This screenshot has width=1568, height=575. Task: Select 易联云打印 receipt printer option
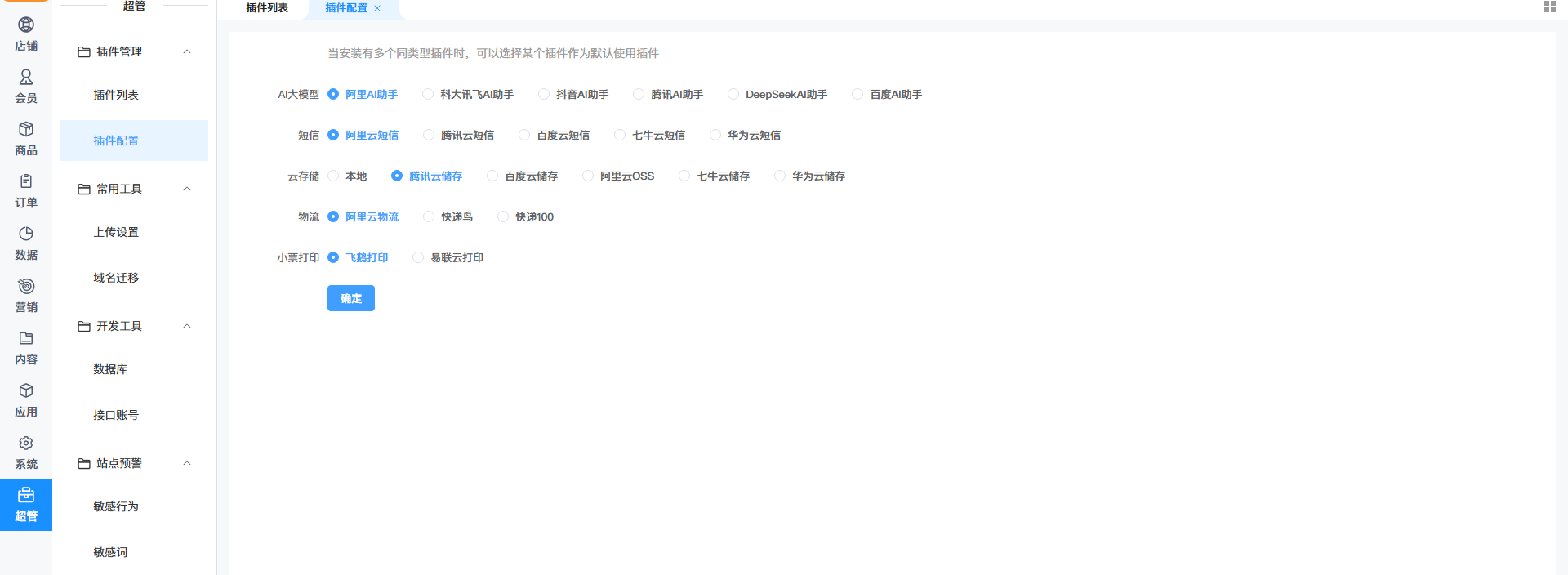coord(448,258)
